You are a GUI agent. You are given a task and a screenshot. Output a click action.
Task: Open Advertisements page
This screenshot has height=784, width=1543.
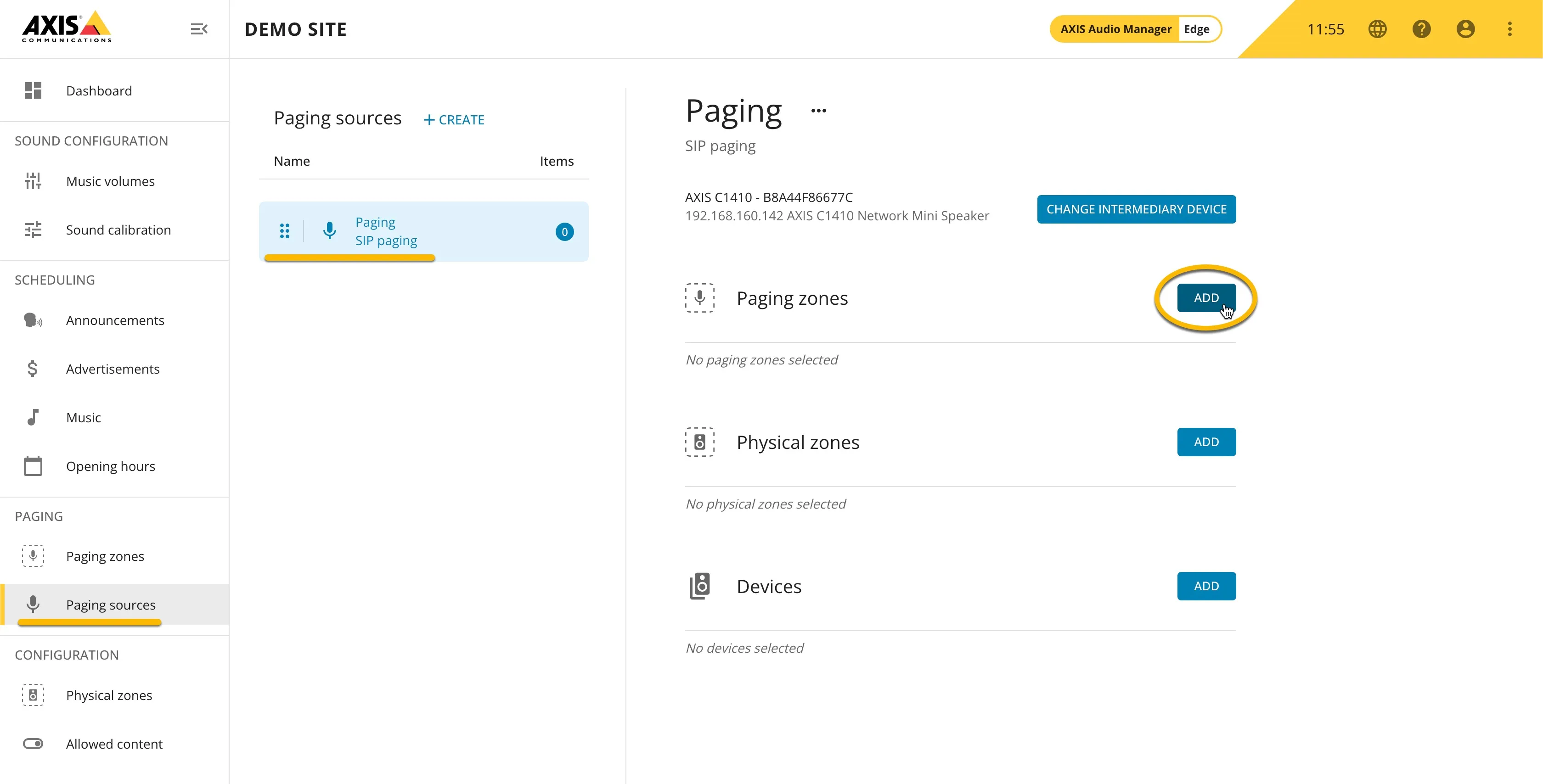click(x=114, y=369)
